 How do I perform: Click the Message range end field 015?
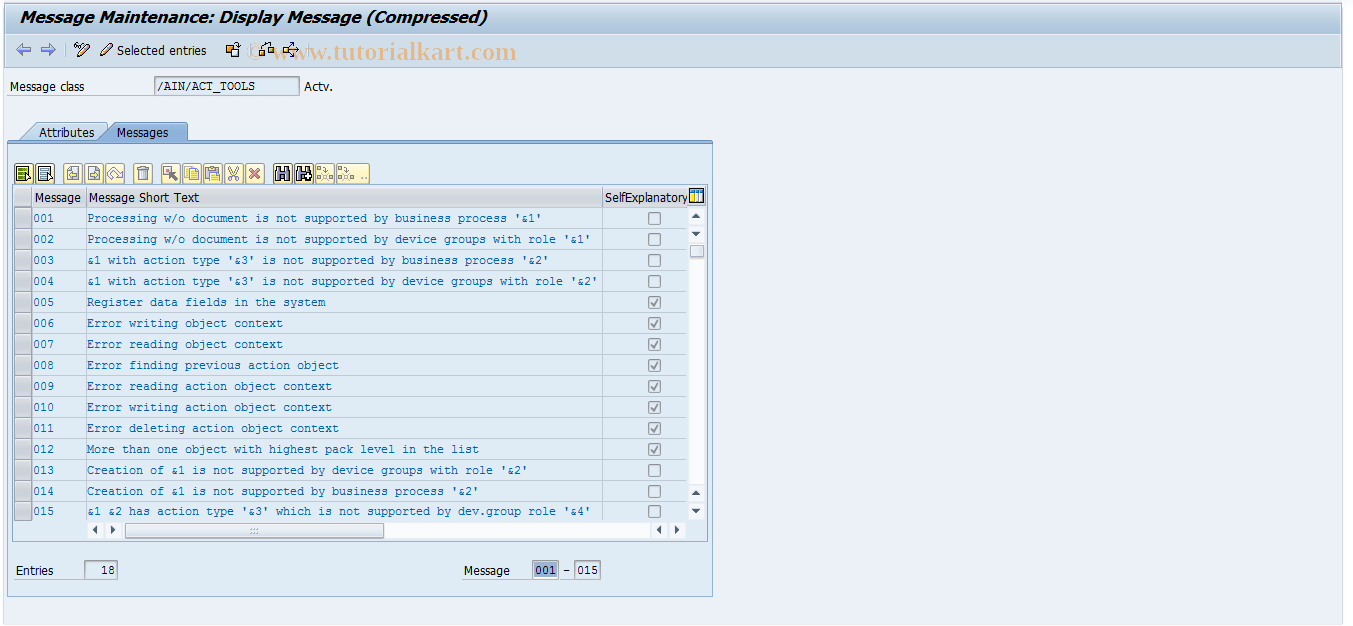point(587,570)
